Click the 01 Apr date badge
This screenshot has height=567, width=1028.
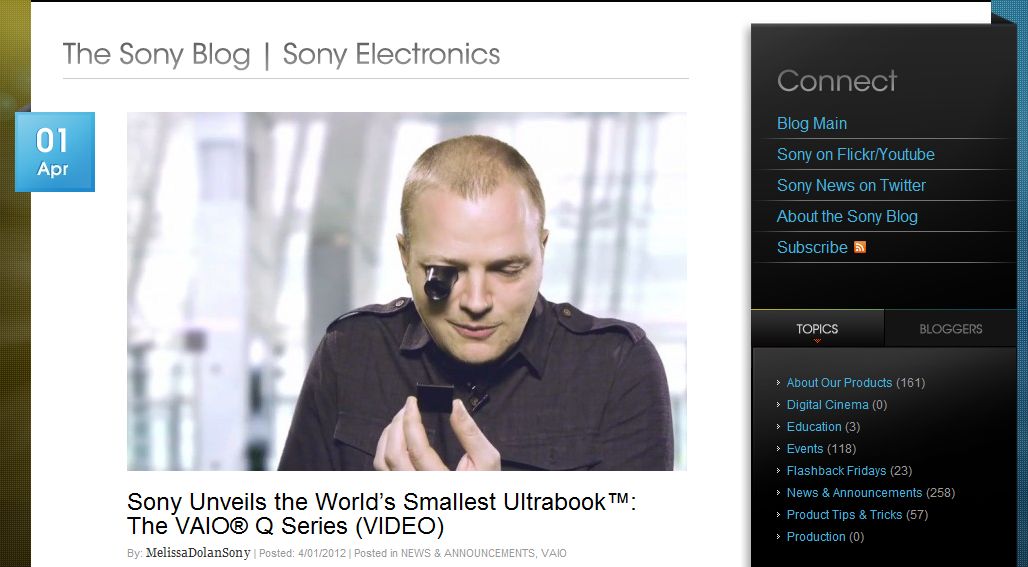(55, 152)
